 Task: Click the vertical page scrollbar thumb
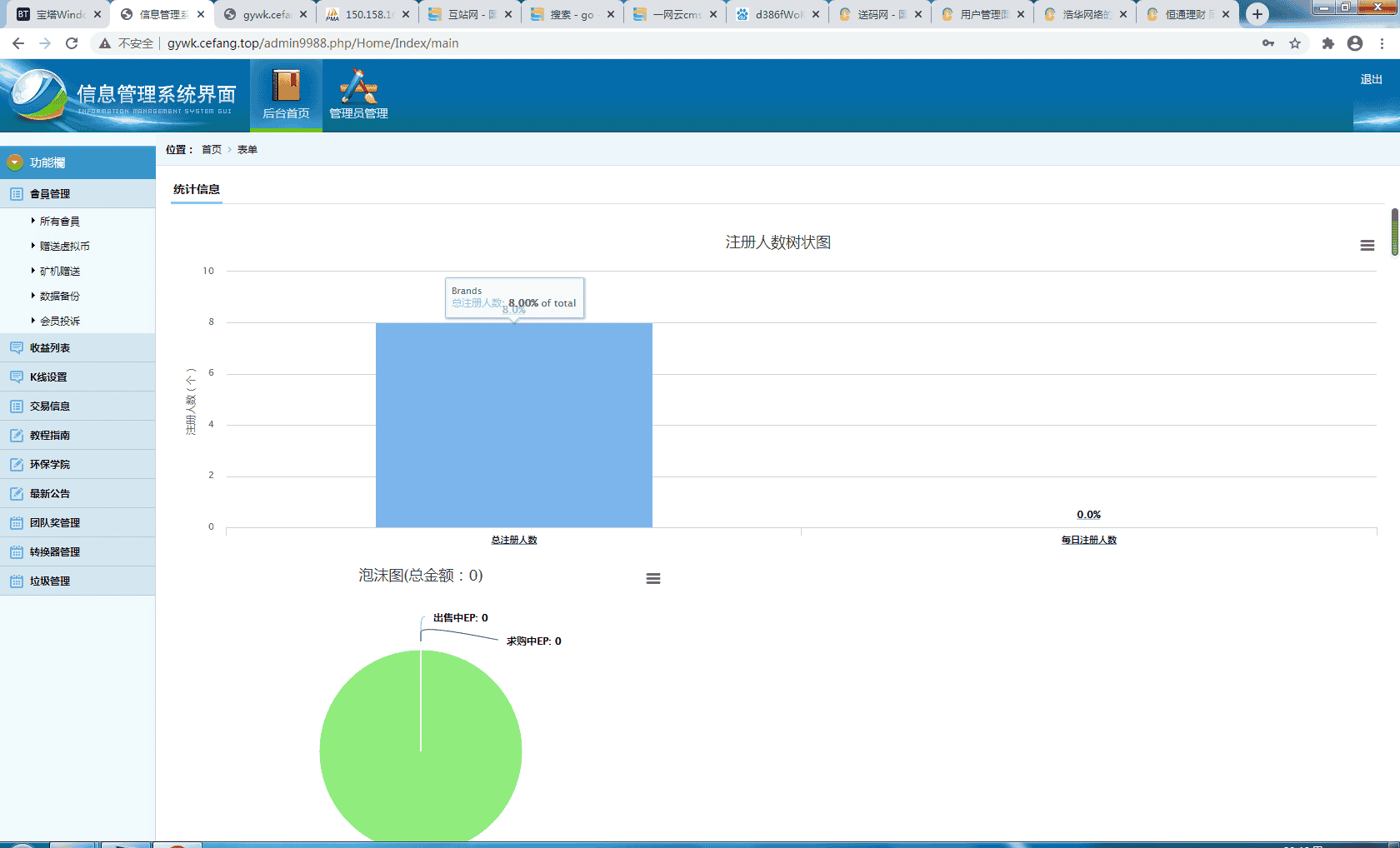click(x=1395, y=232)
